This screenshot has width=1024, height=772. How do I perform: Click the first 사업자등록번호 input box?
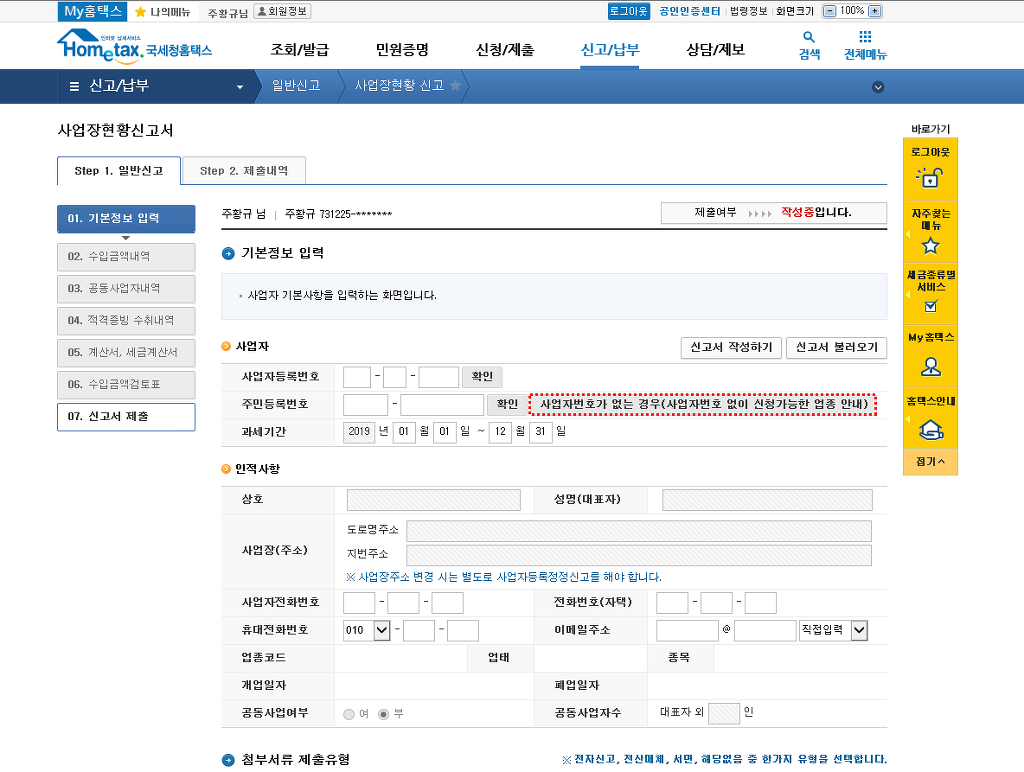pos(357,377)
